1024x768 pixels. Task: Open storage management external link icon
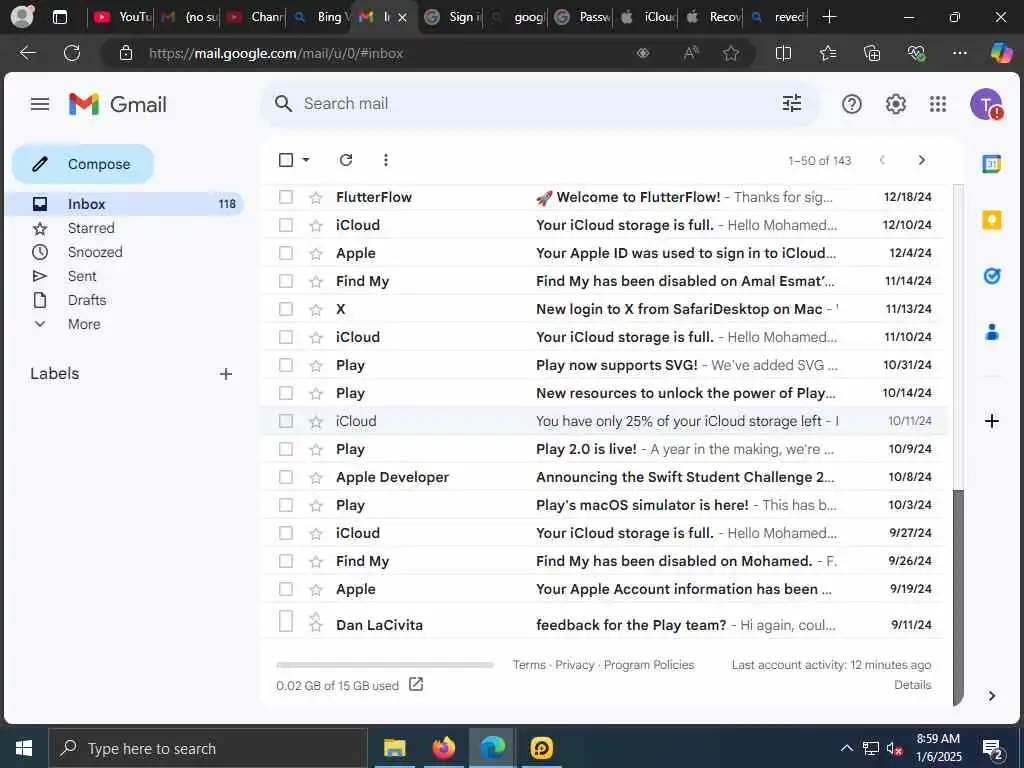(416, 684)
